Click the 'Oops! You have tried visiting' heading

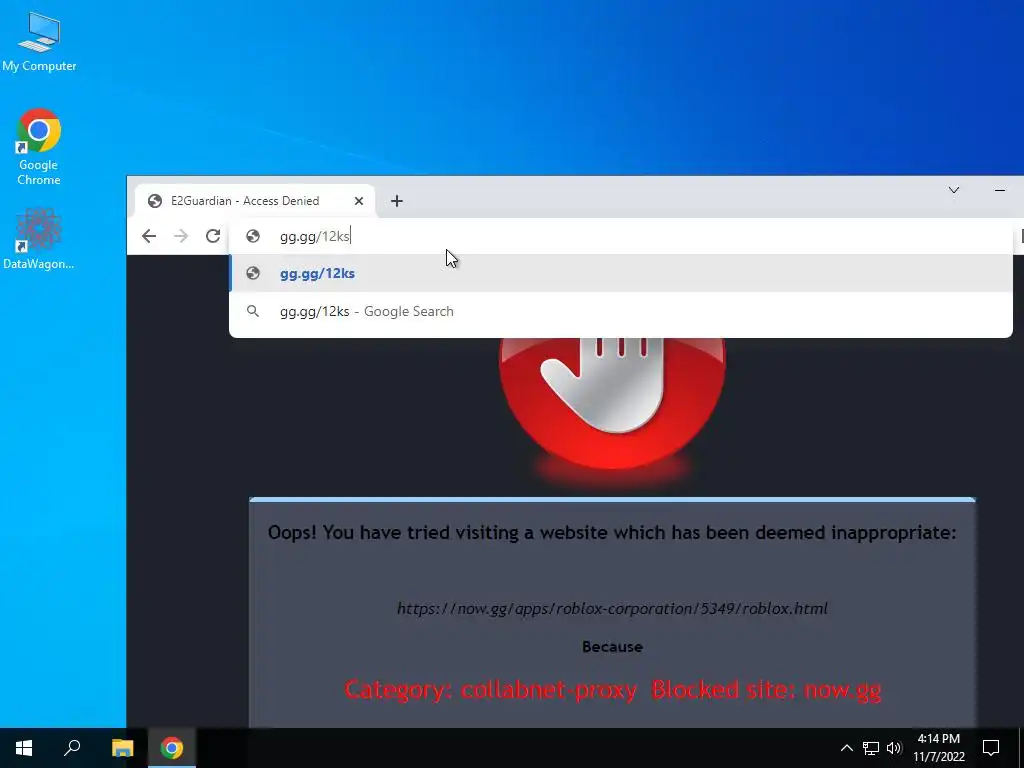coord(612,533)
